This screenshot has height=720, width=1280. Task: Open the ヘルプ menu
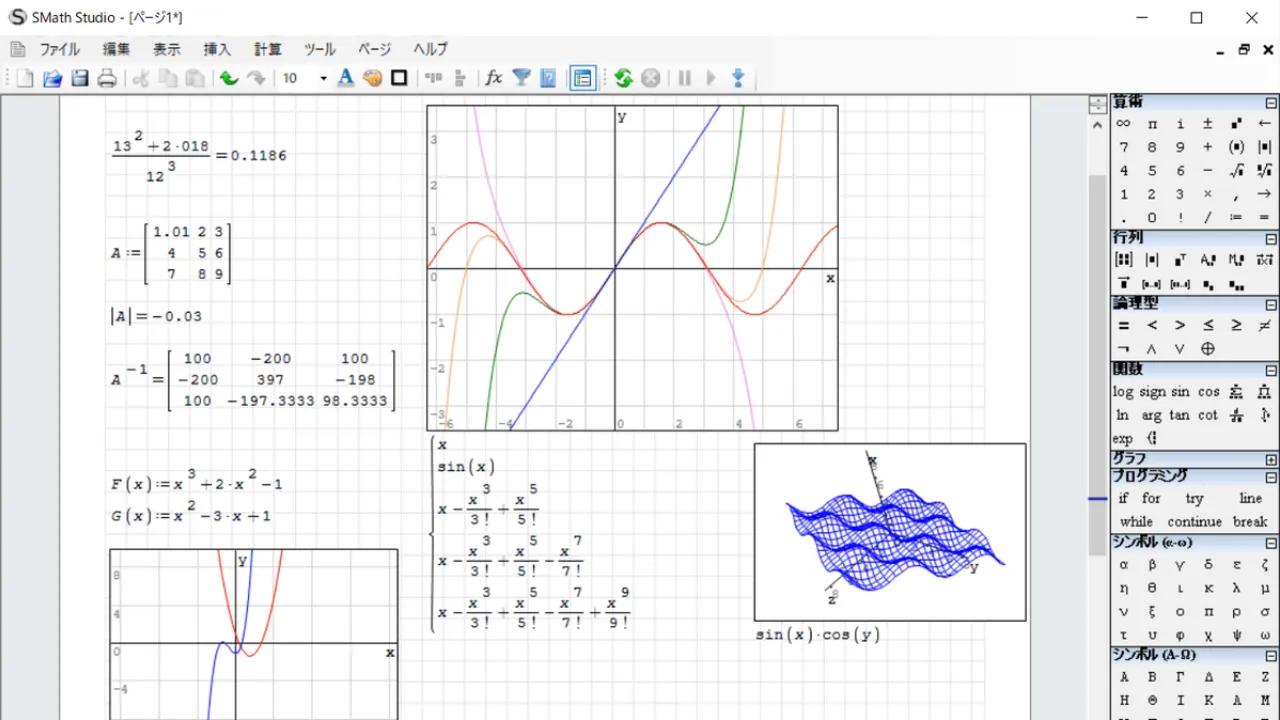click(430, 49)
